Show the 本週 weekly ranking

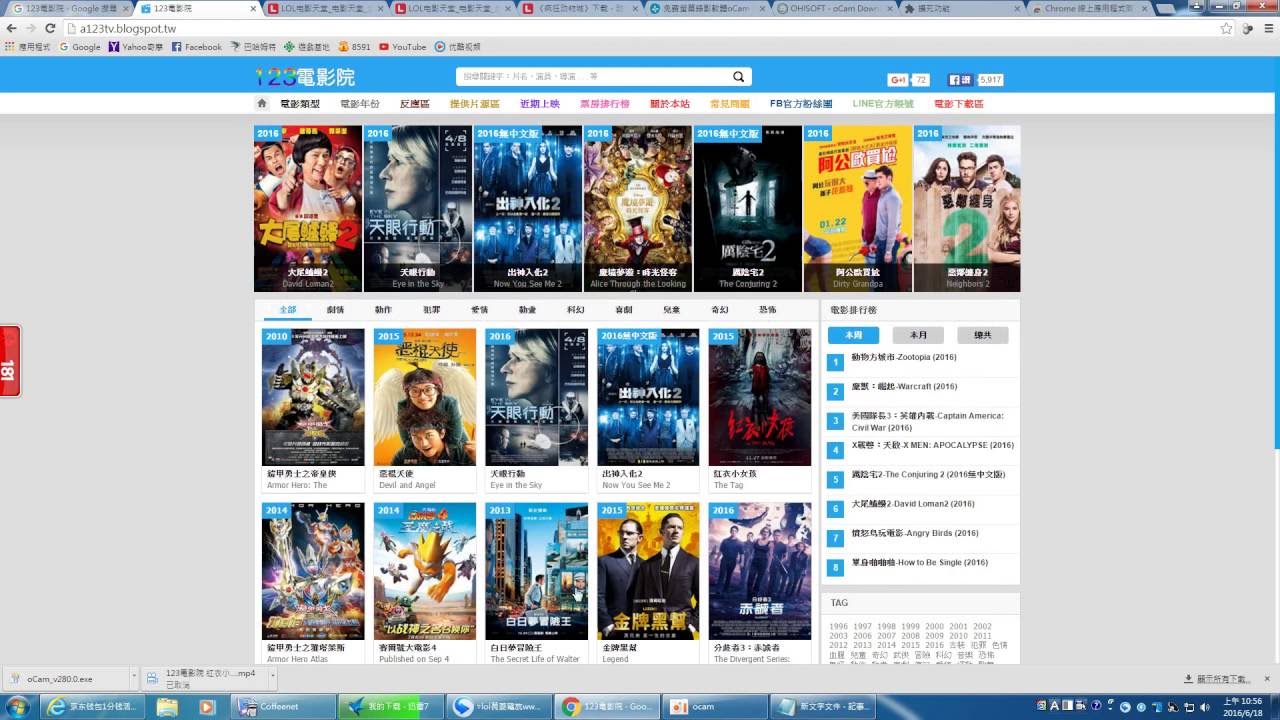853,335
